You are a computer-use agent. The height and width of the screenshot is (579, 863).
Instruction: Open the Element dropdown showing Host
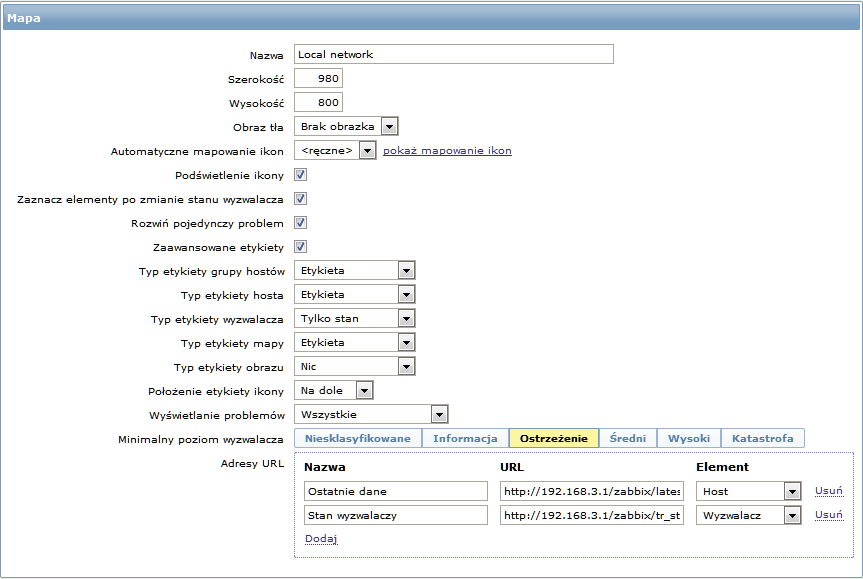[x=749, y=491]
